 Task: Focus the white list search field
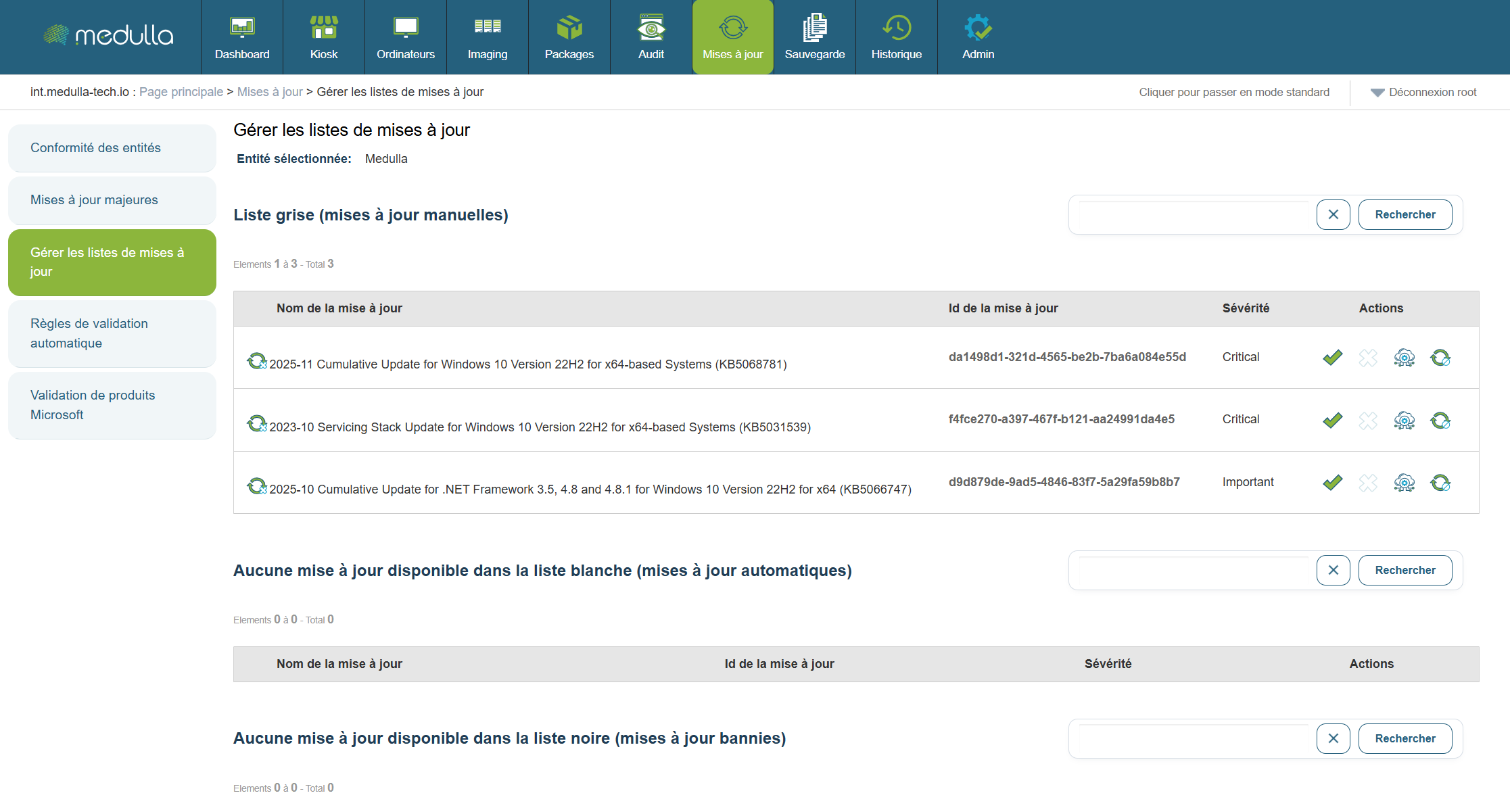pos(1194,570)
